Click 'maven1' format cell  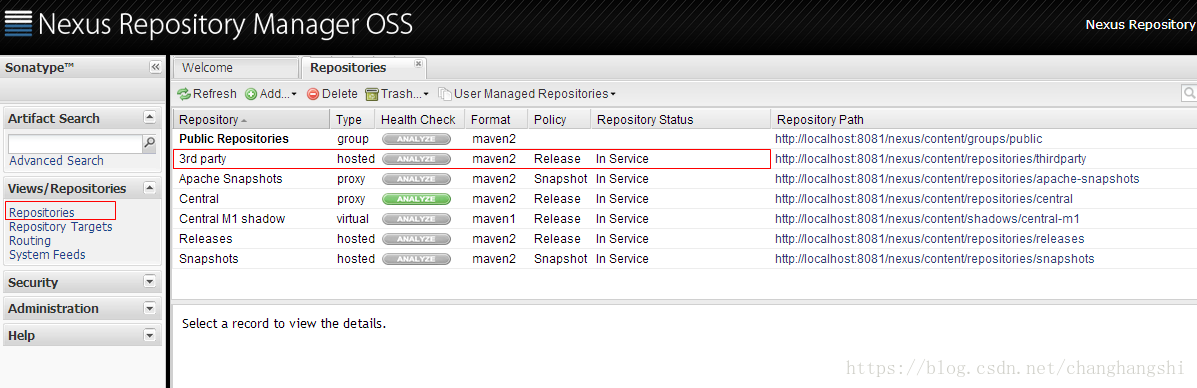(x=494, y=218)
